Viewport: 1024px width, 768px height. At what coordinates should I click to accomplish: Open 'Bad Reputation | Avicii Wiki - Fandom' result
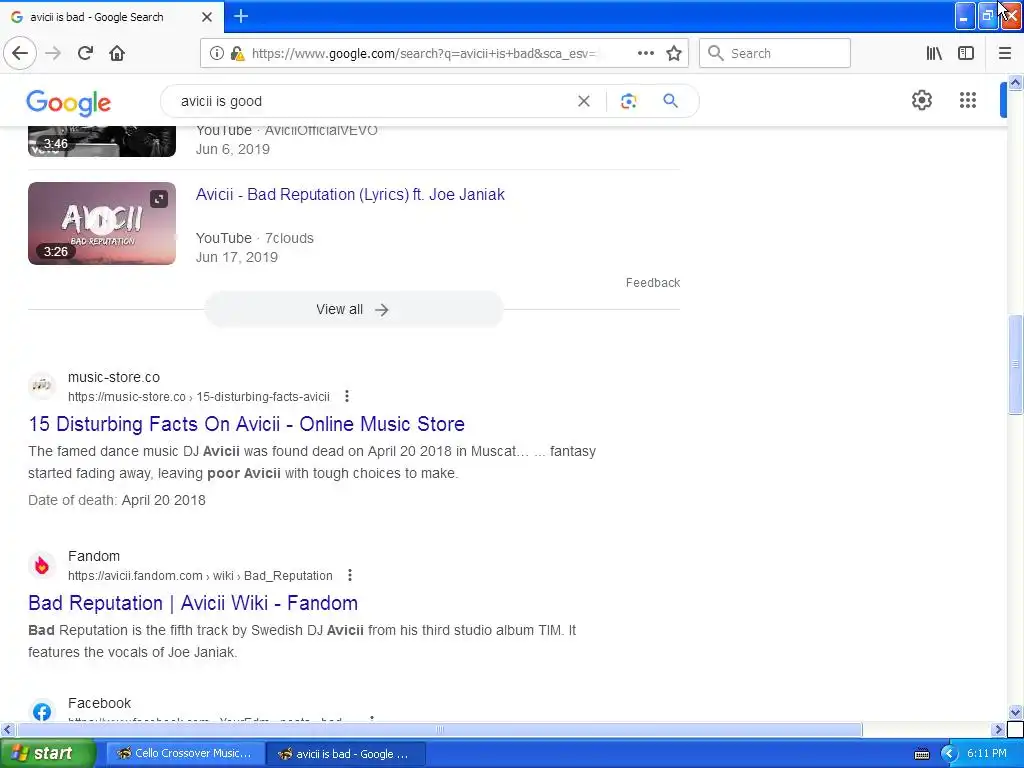pos(193,603)
